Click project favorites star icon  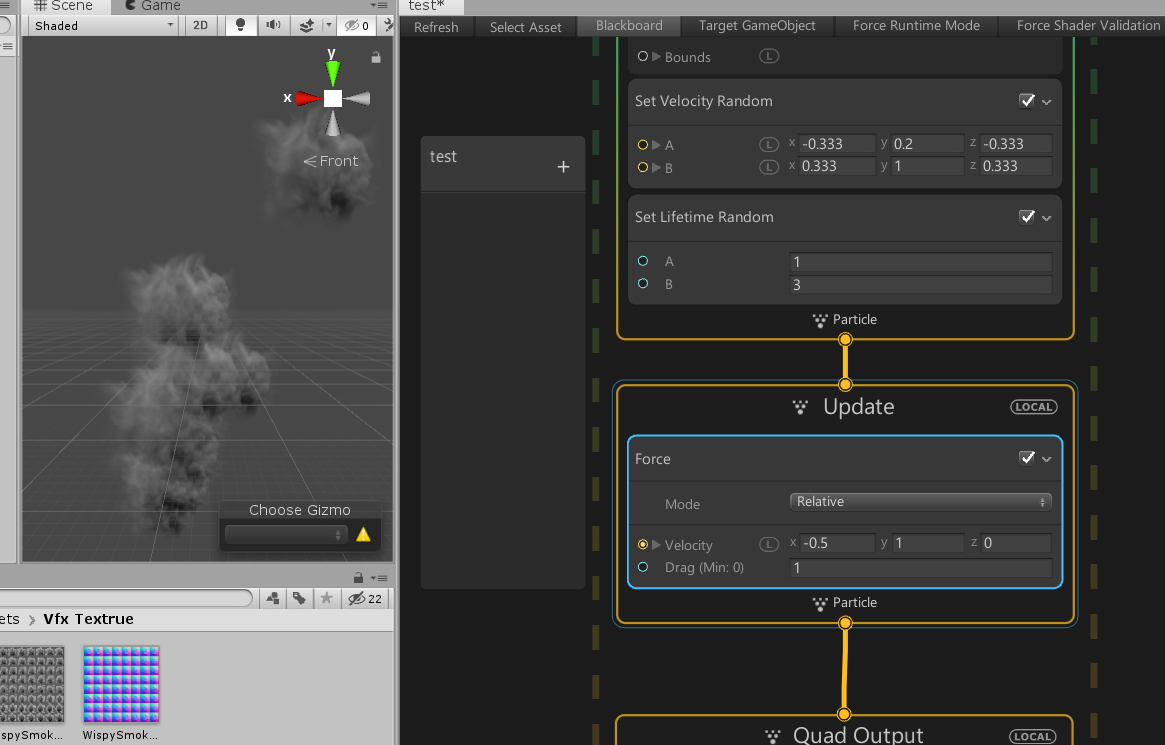click(326, 598)
